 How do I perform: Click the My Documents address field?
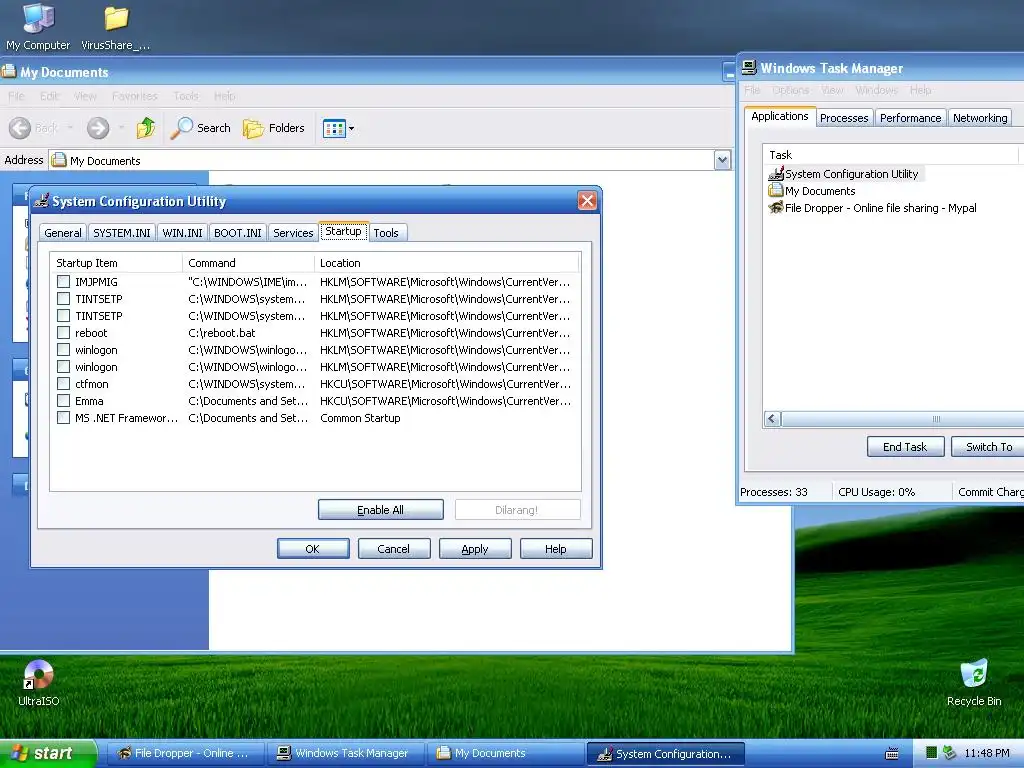(381, 160)
